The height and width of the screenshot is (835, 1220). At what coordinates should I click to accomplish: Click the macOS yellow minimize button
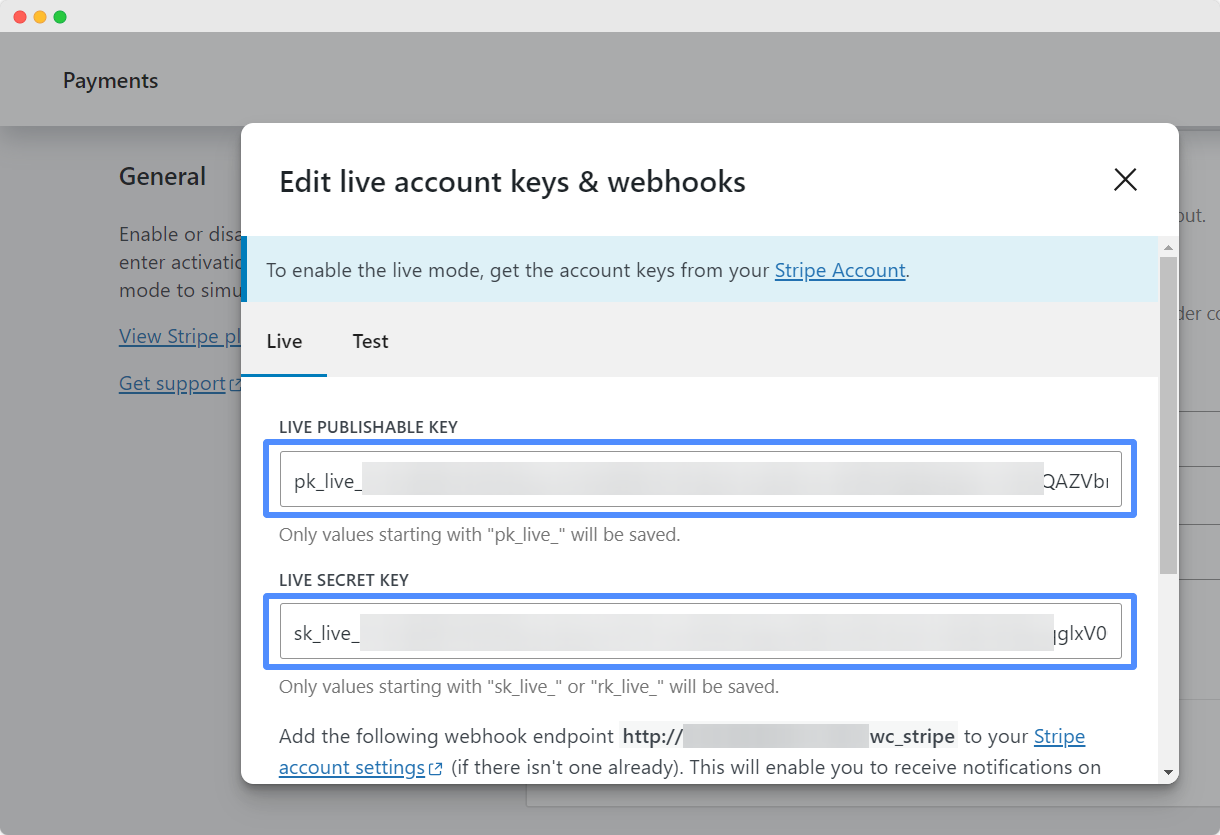(x=40, y=16)
